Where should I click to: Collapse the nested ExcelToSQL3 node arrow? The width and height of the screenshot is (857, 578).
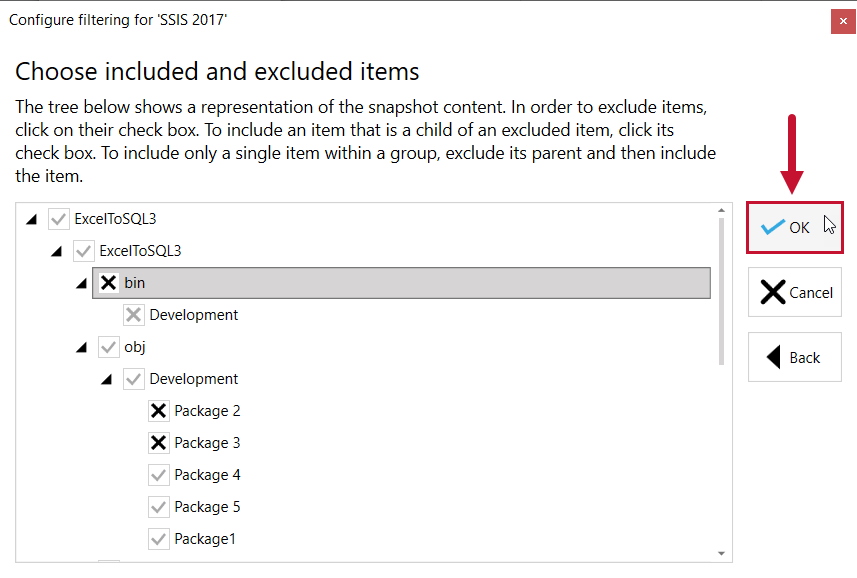coord(57,252)
